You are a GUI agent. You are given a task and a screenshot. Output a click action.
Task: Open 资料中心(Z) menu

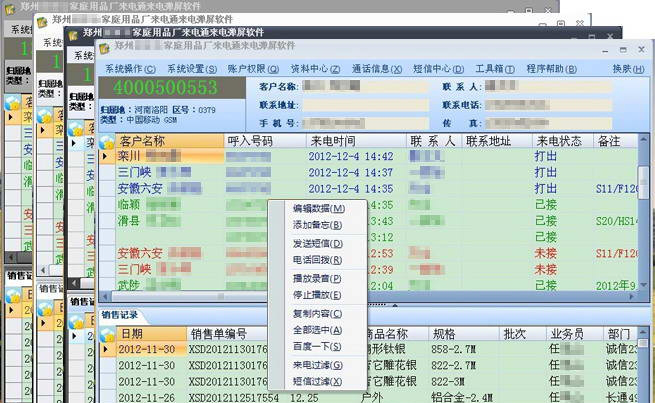(x=315, y=69)
